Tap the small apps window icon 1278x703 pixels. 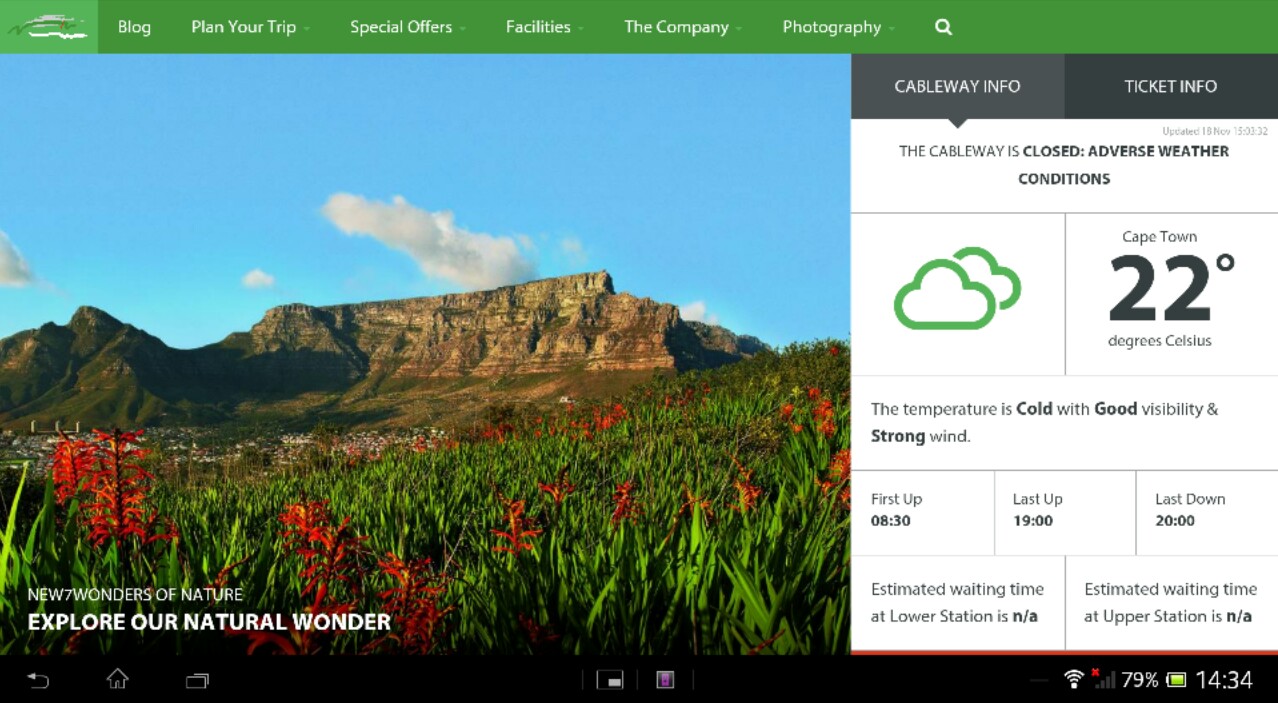(610, 680)
